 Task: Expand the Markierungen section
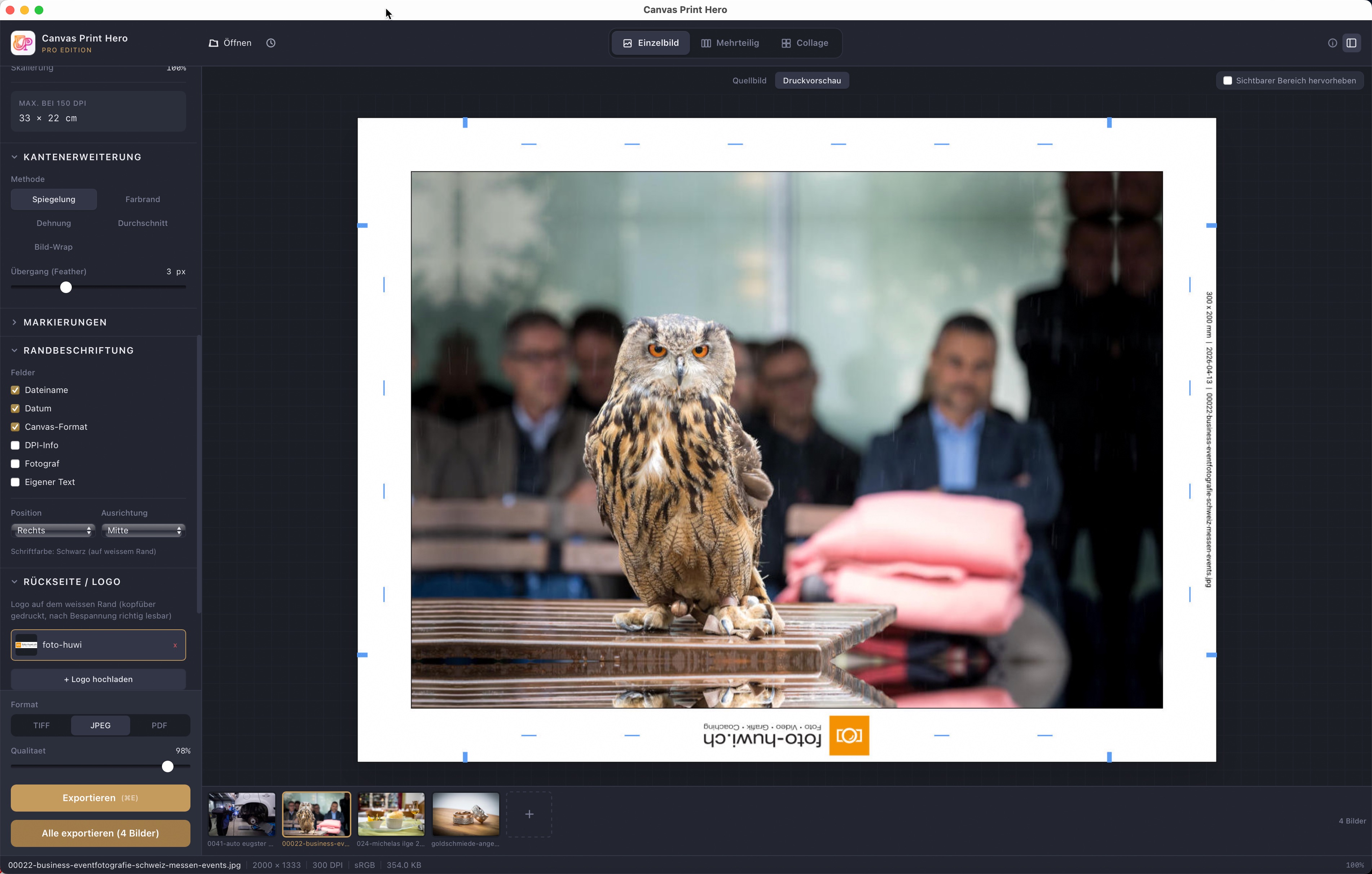click(x=65, y=322)
